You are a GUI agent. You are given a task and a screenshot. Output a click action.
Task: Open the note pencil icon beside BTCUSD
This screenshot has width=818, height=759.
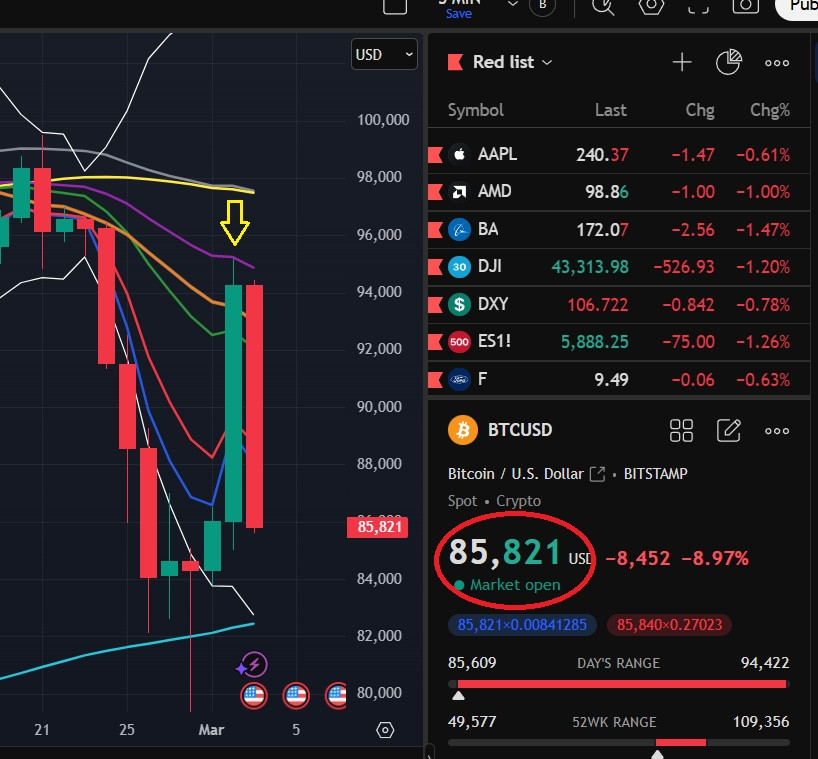(x=729, y=430)
